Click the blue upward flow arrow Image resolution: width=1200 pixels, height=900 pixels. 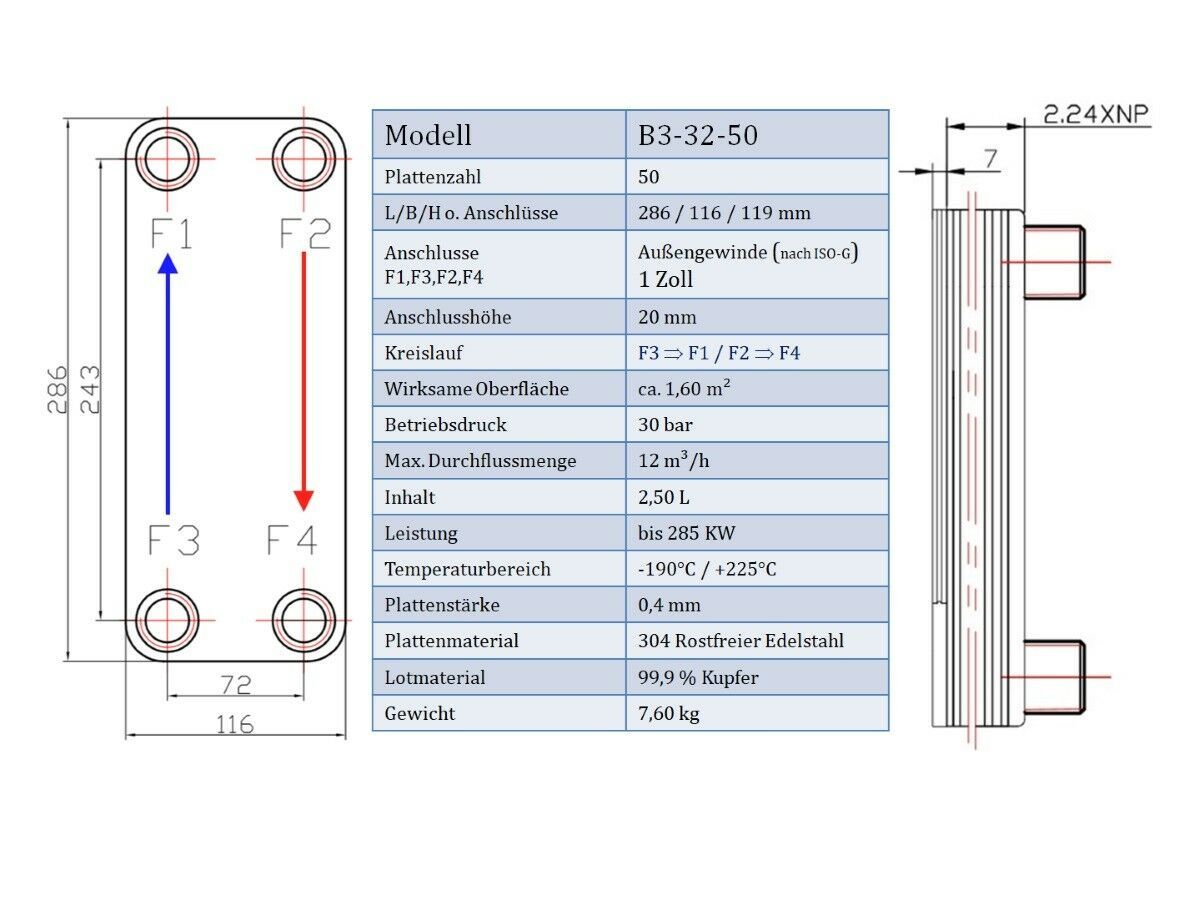tap(168, 384)
